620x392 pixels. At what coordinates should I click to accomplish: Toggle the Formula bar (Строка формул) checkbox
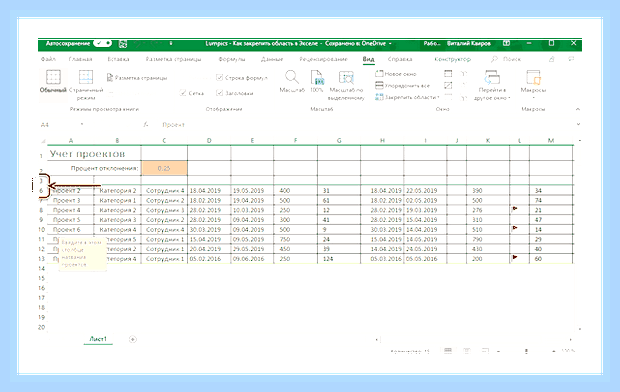[219, 78]
